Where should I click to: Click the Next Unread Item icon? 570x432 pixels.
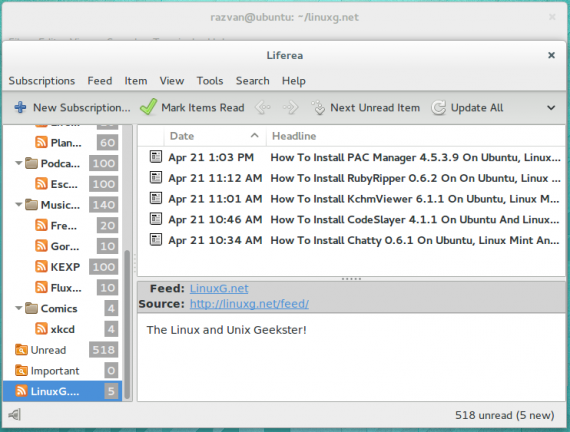pos(318,108)
